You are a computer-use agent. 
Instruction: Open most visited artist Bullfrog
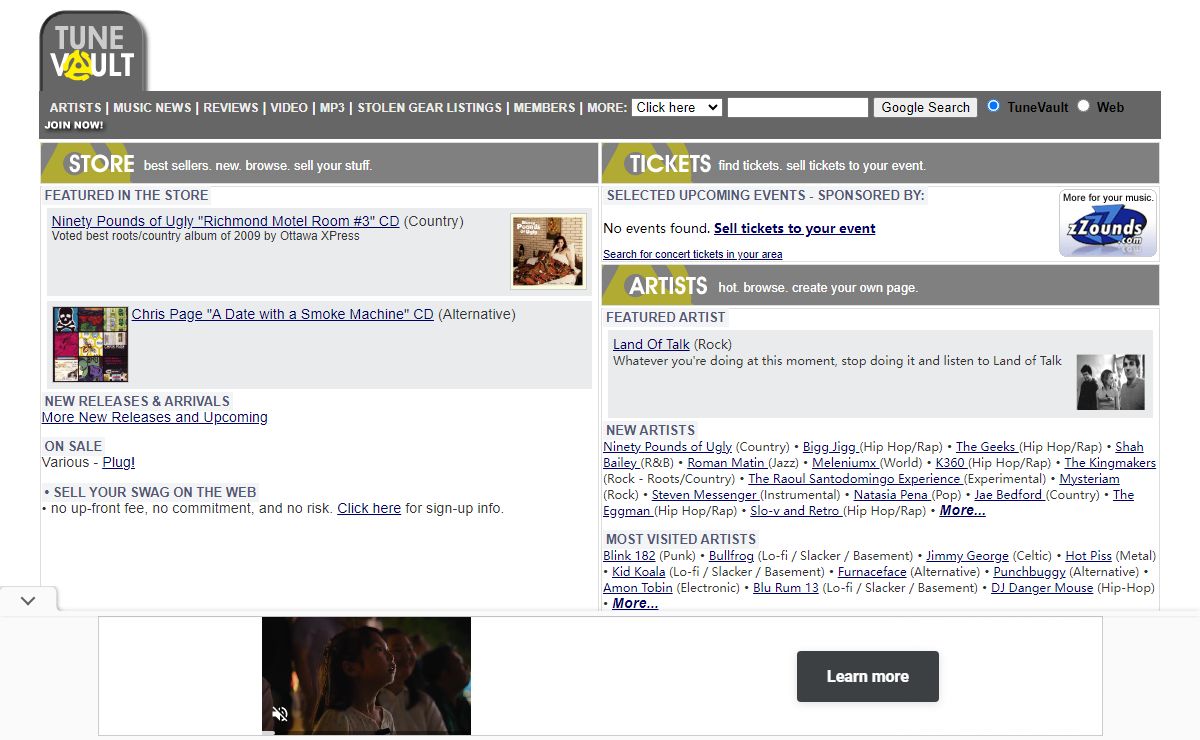pos(731,556)
